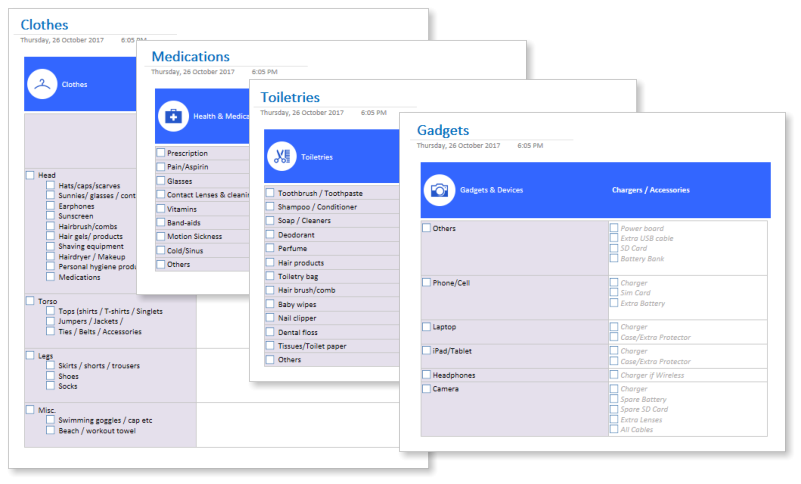Tick the Dental floss checkbox
Screen dimensions: 801x484
click(270, 332)
